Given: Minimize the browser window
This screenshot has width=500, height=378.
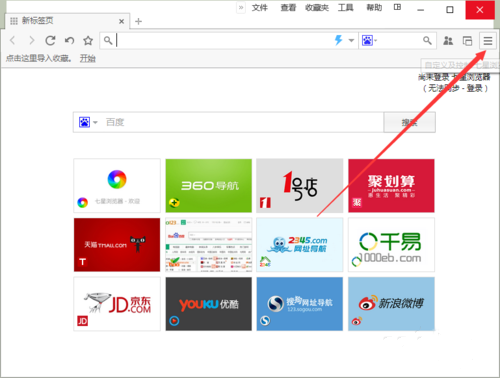Looking at the screenshot, I should [421, 10].
